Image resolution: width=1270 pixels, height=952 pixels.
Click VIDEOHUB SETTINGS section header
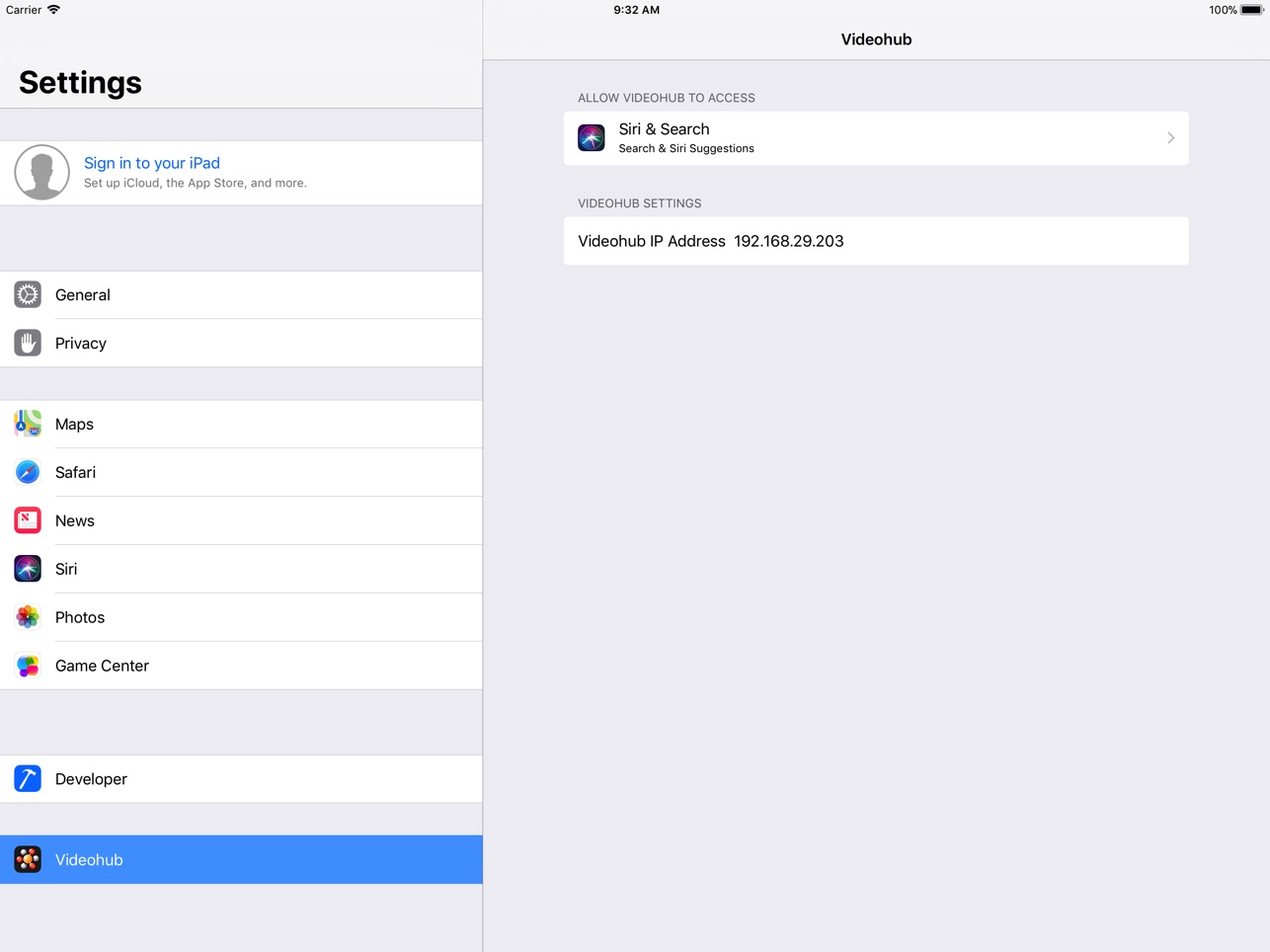[640, 203]
